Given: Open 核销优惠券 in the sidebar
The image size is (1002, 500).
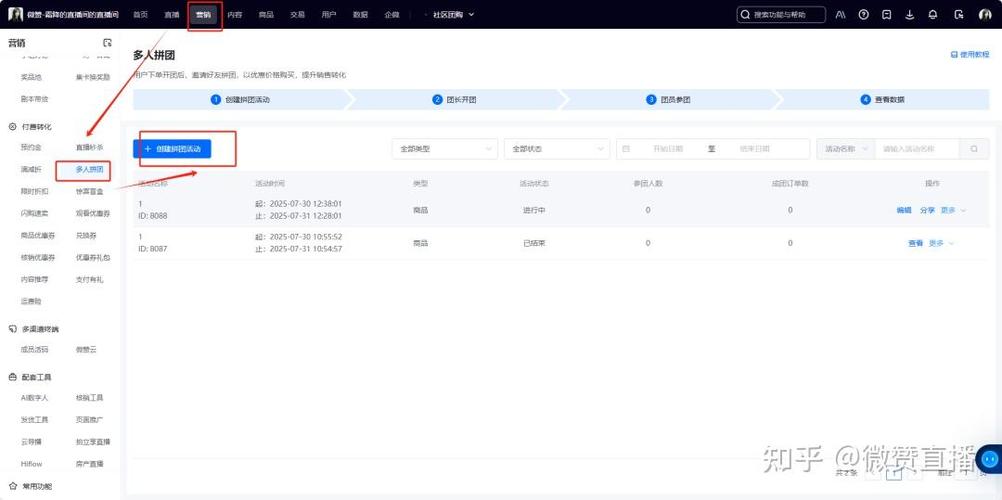Looking at the screenshot, I should (x=38, y=258).
